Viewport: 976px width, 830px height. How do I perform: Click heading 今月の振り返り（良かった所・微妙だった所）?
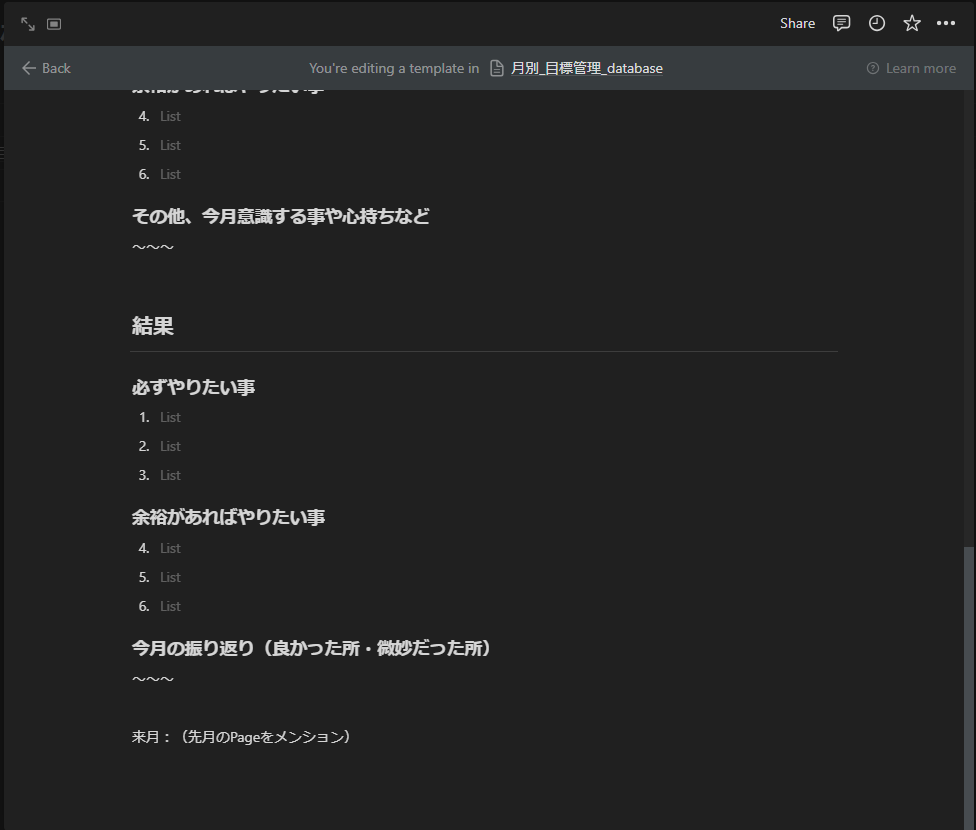pyautogui.click(x=311, y=648)
